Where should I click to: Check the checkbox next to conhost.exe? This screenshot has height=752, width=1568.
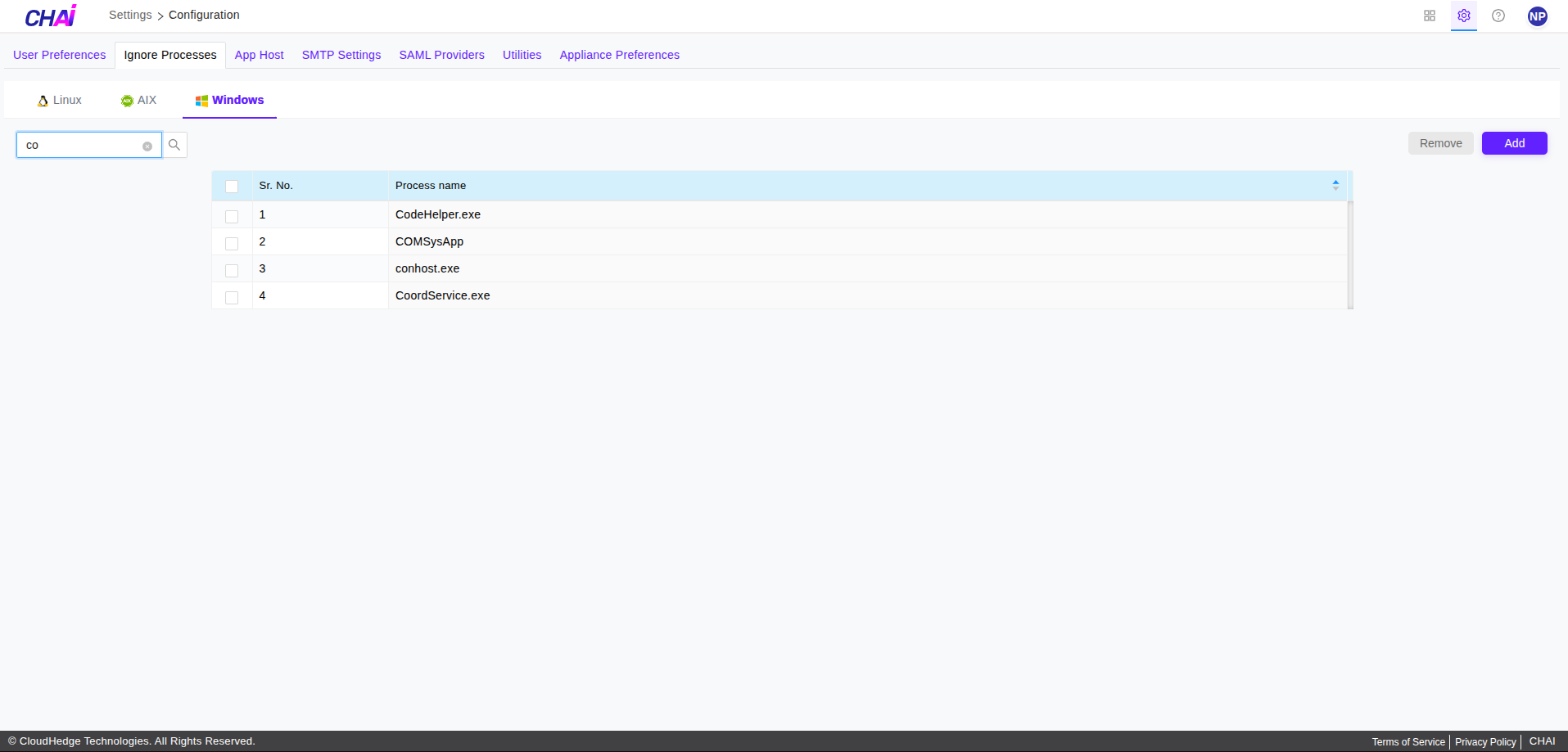[x=232, y=270]
